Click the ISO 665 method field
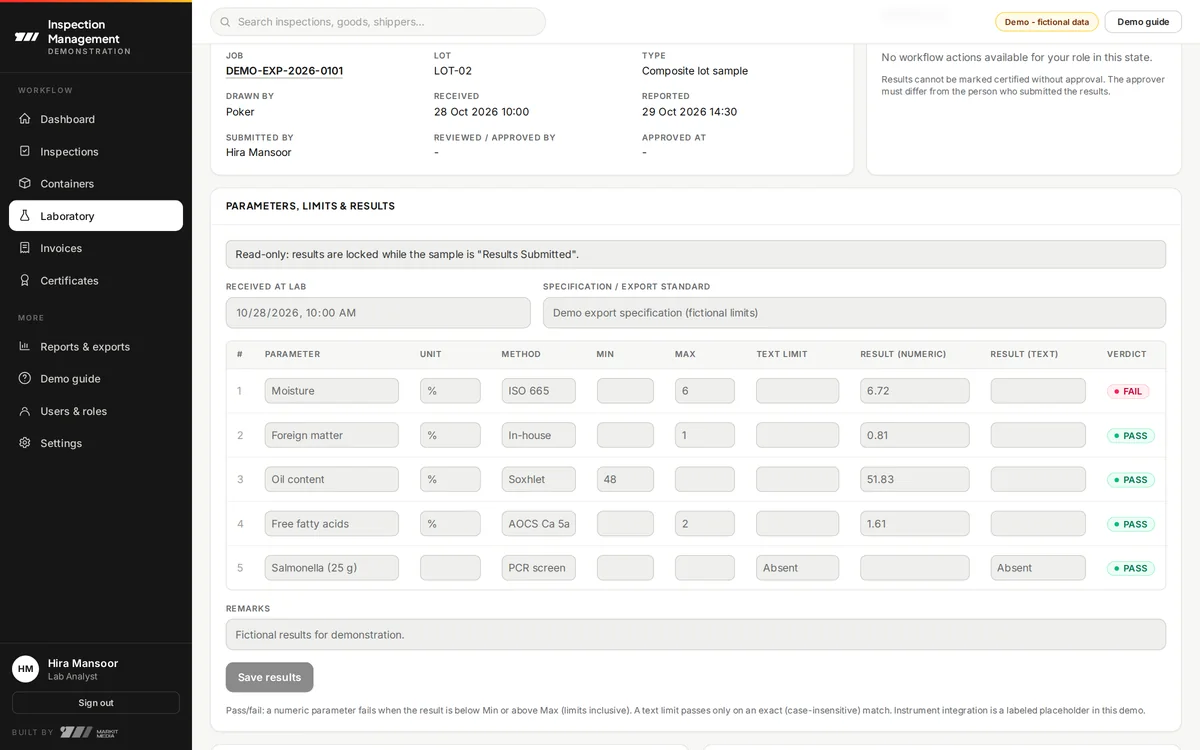This screenshot has width=1200, height=750. [538, 391]
